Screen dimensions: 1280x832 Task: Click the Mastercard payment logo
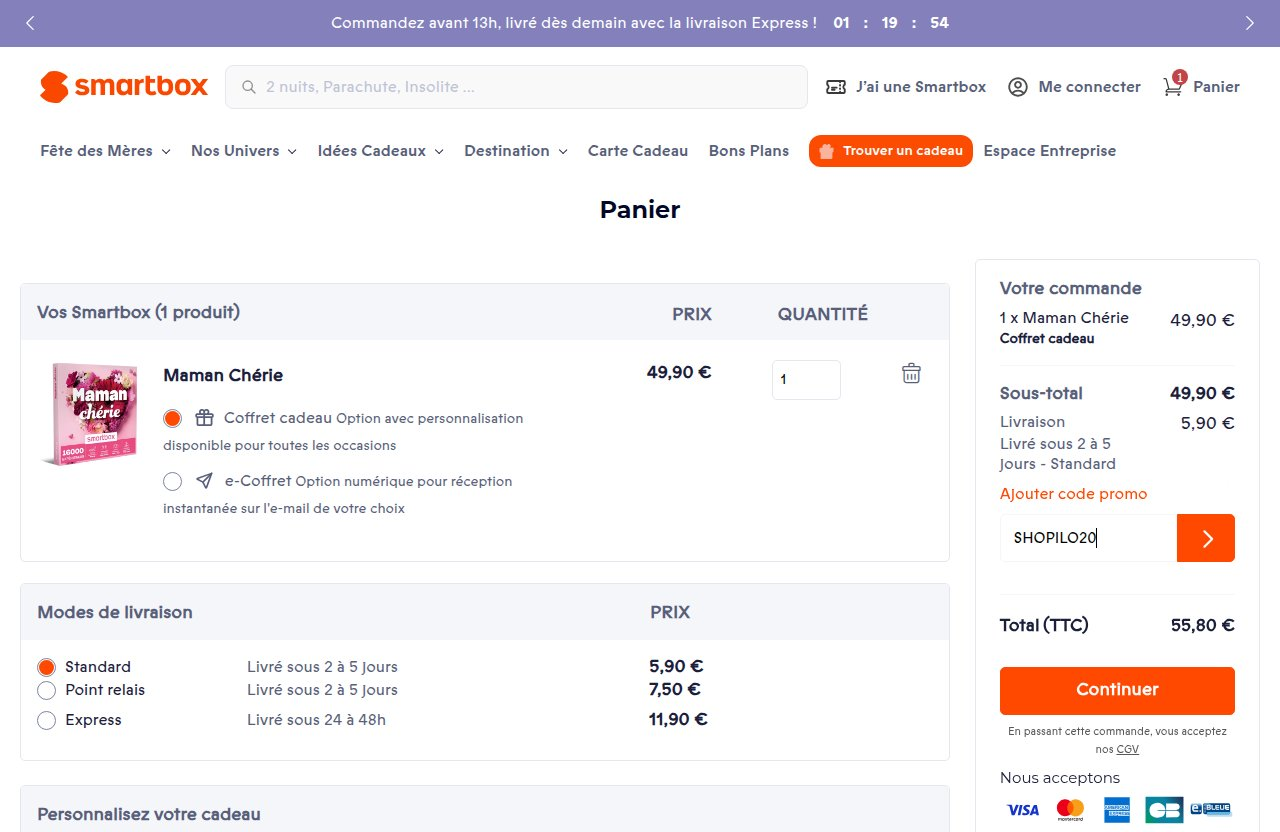[1070, 809]
